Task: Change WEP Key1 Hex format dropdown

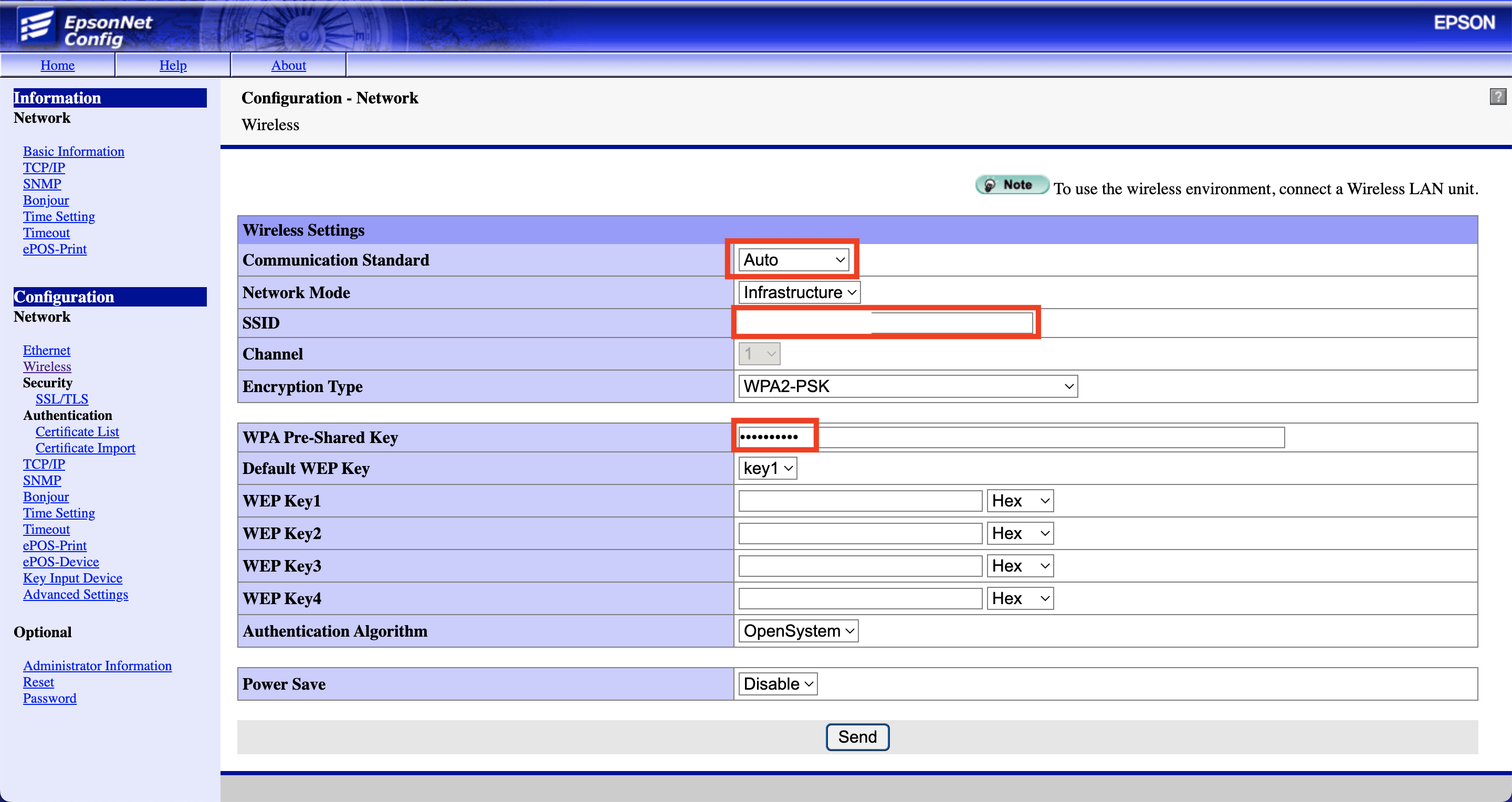Action: 1020,501
